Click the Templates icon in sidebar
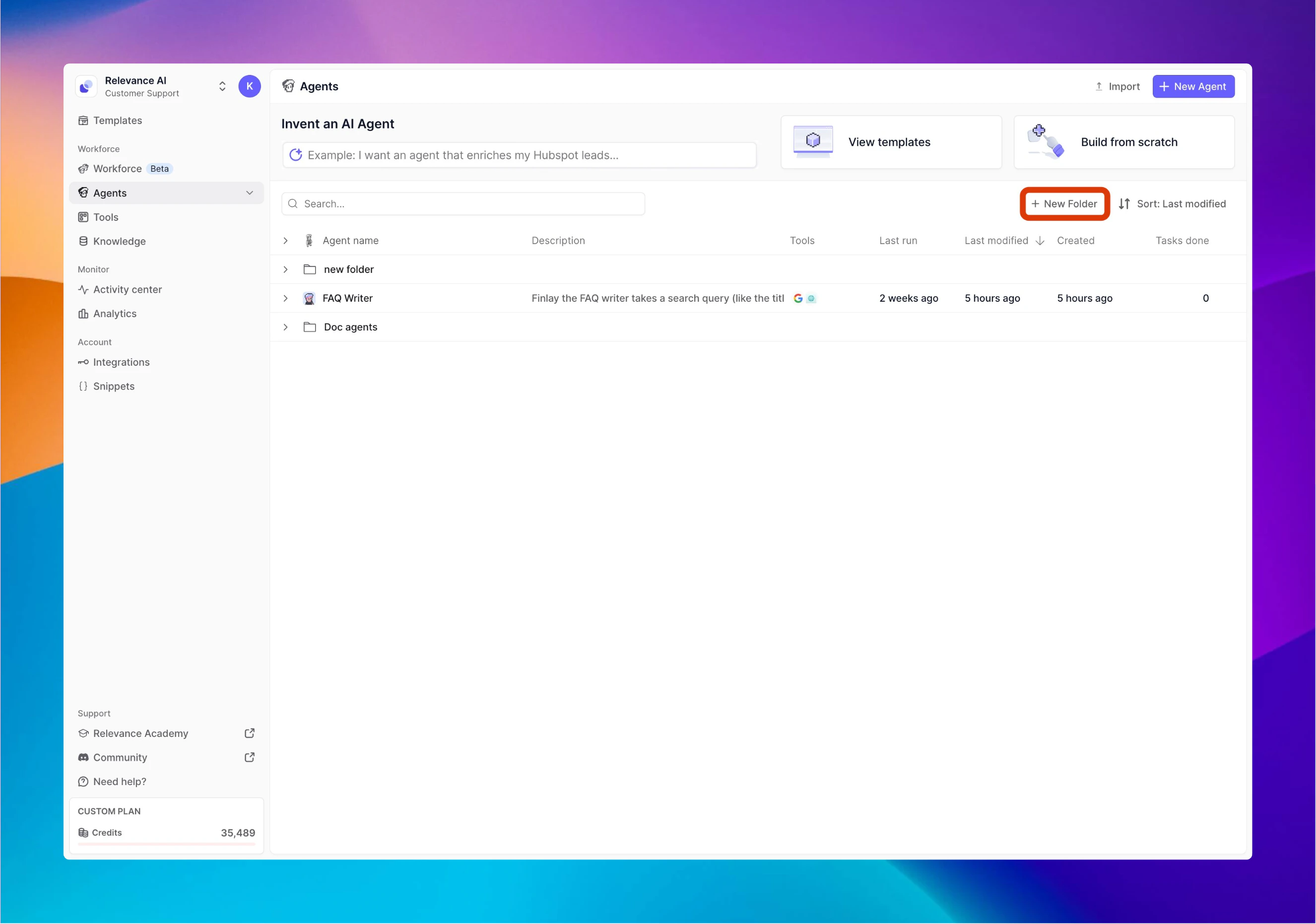This screenshot has width=1316, height=924. coord(83,121)
